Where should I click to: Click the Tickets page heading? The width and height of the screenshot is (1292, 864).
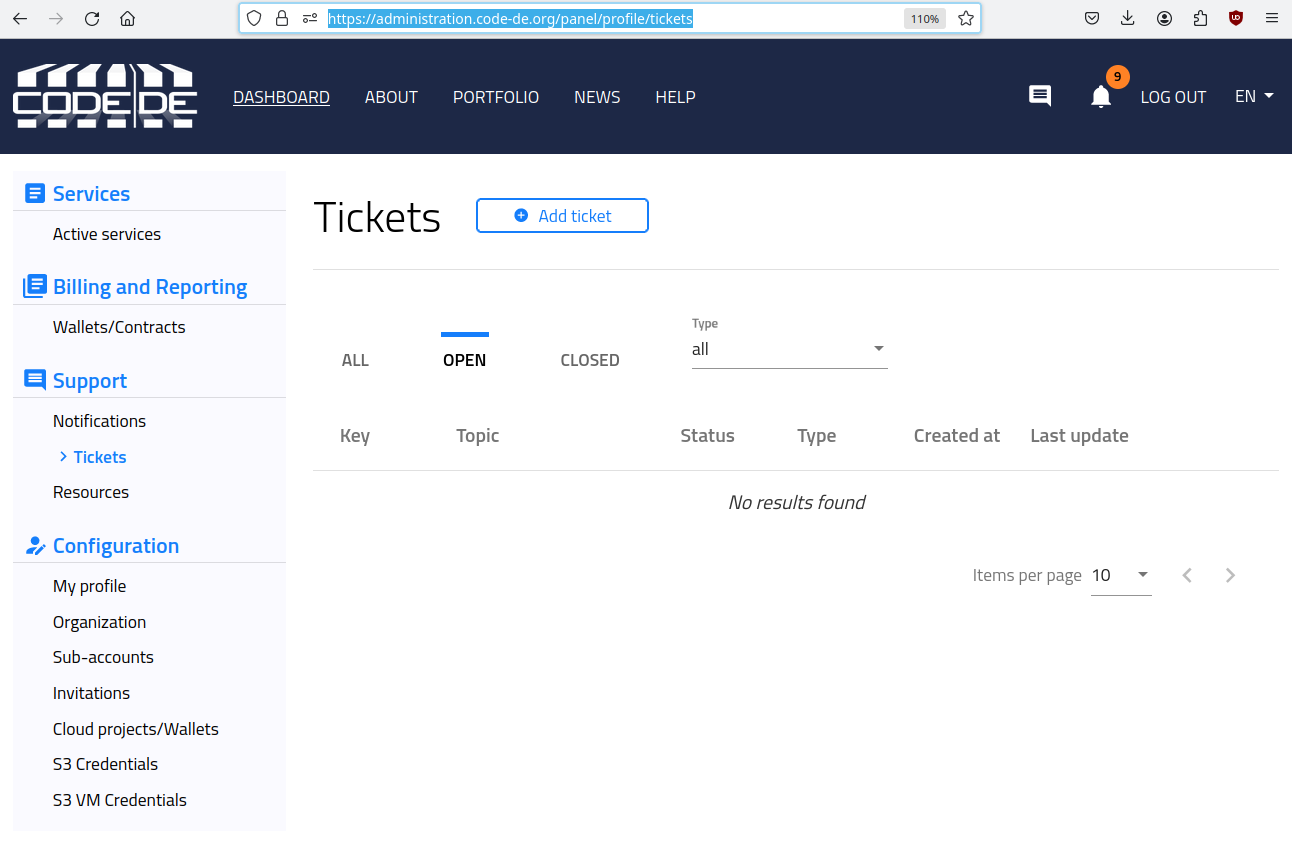[x=377, y=217]
